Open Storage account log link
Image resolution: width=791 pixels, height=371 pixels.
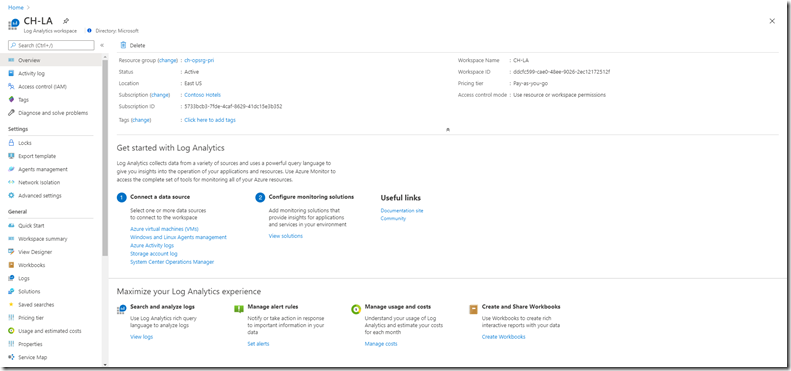154,254
